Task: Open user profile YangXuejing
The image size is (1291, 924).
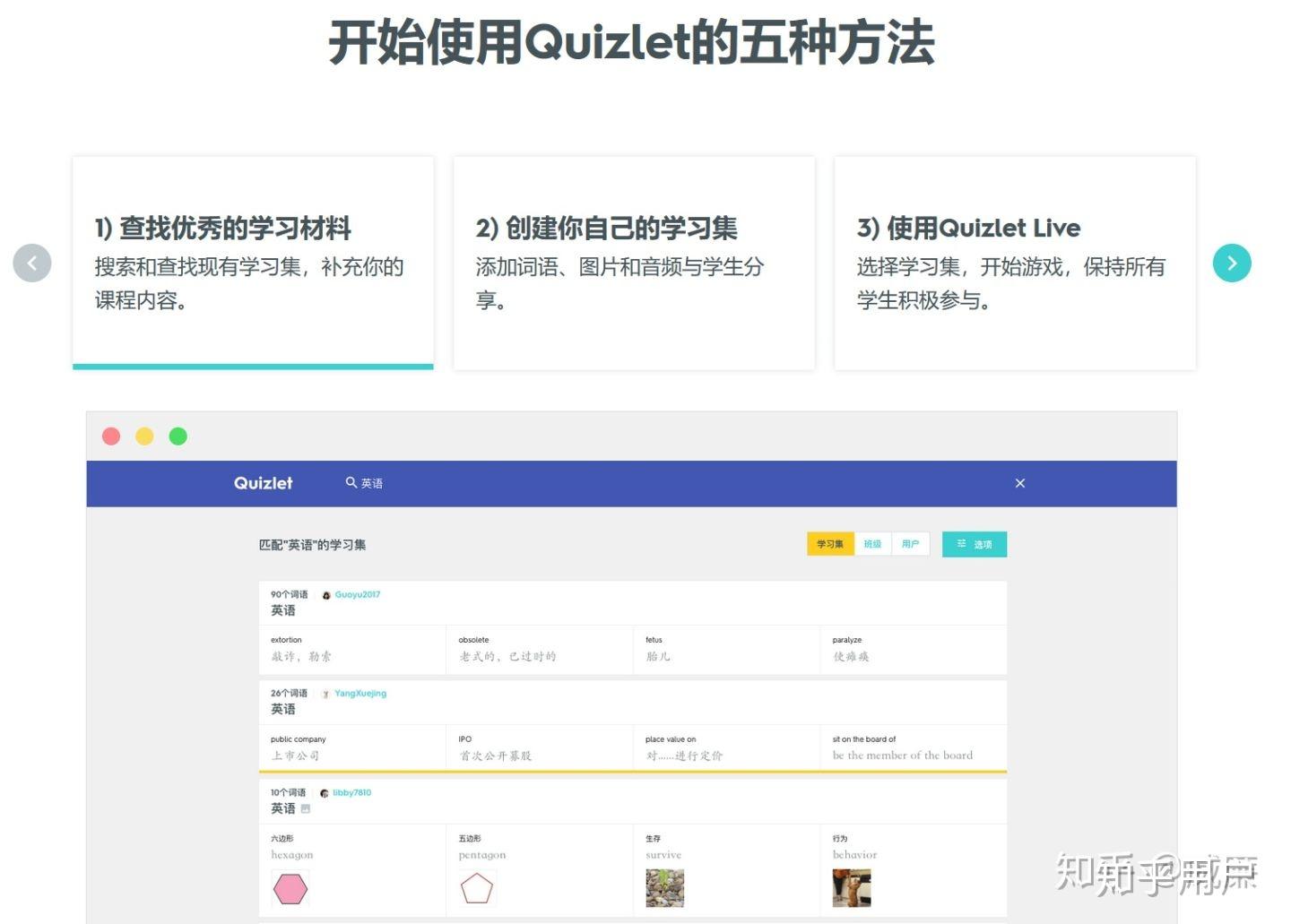Action: (360, 693)
